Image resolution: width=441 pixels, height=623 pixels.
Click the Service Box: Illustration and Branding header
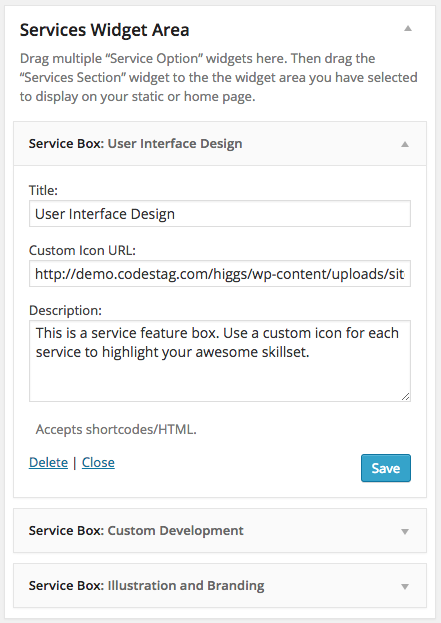coord(220,585)
